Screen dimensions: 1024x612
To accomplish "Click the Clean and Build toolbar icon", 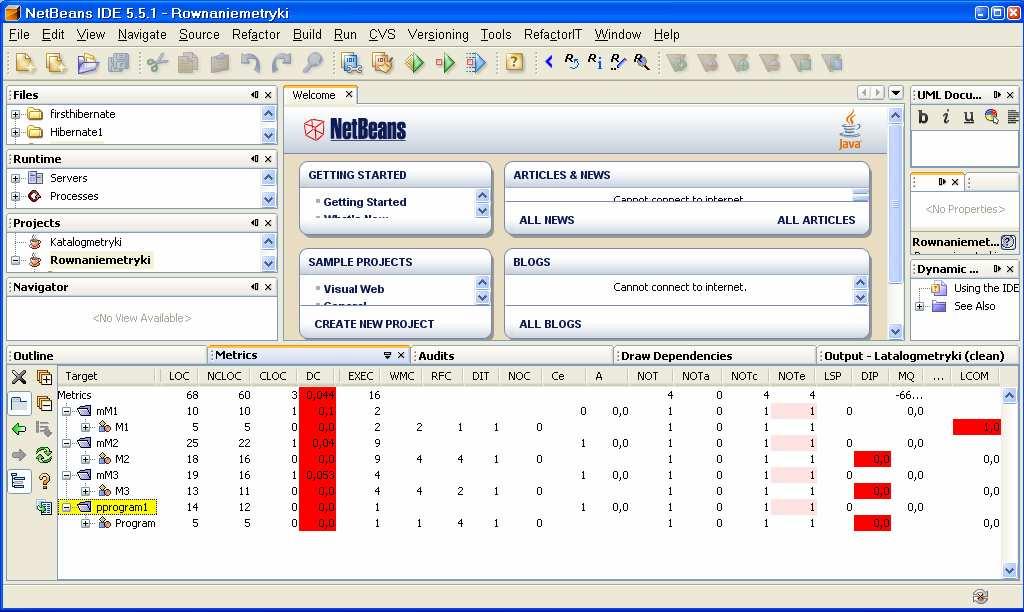I will coord(383,63).
